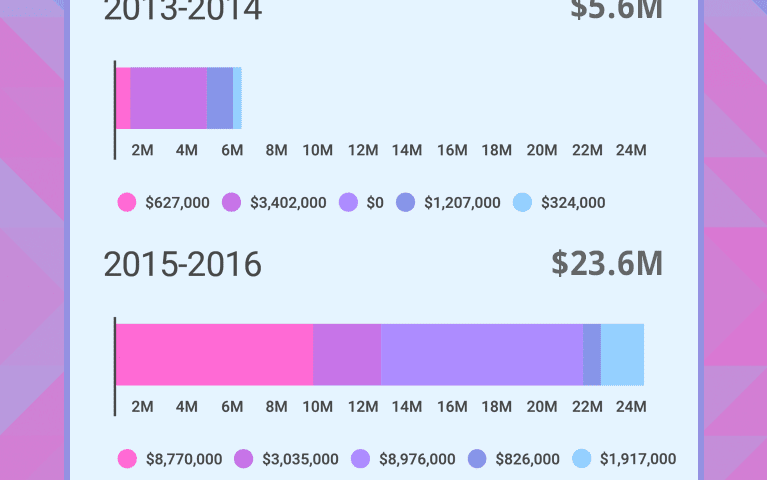This screenshot has width=767, height=480.
Task: Select the pink segment of the 2015-2016 bar
Action: pos(215,355)
